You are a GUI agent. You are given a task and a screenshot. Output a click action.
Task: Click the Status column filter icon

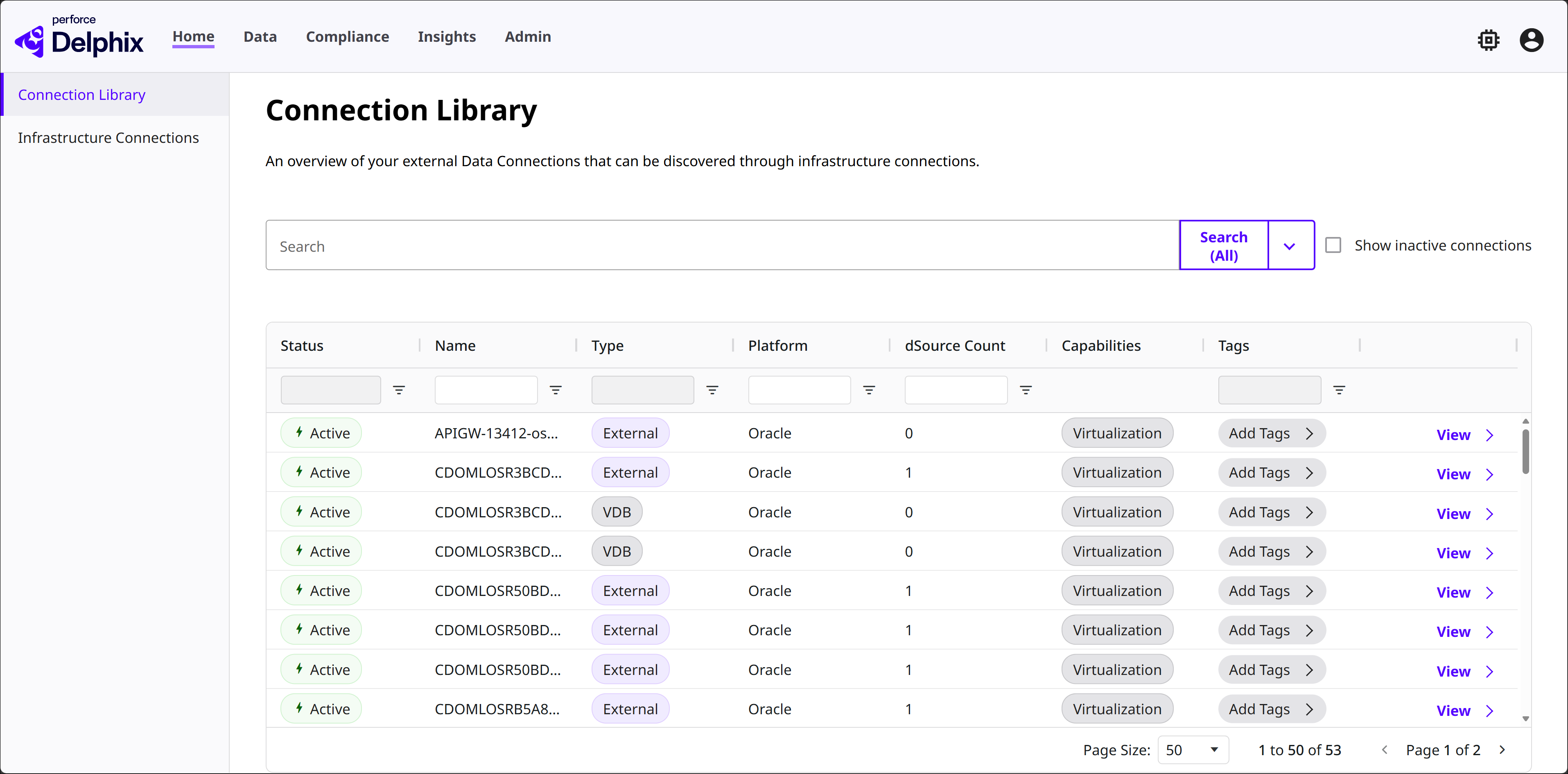coord(399,390)
